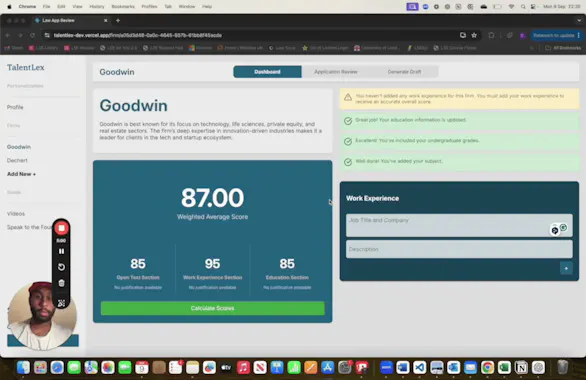Click Add New + in sidebar
586x380 pixels.
coord(21,174)
